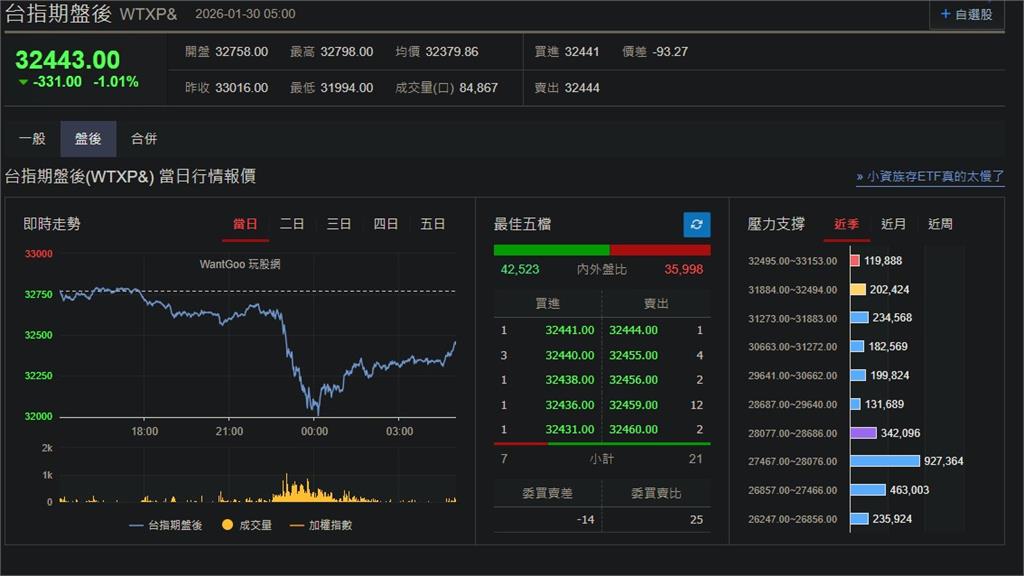Screen dimensions: 1024x576
Task: Refresh the 最佳五檔 quote panel
Action: click(695, 224)
